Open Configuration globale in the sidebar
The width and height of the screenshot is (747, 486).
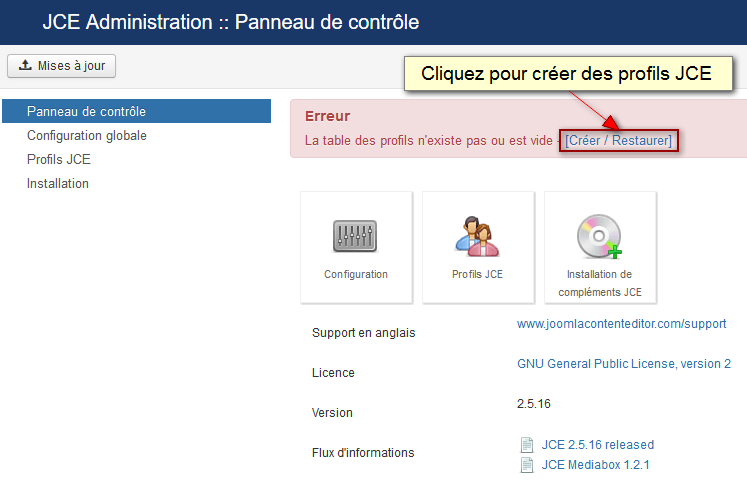[87, 135]
